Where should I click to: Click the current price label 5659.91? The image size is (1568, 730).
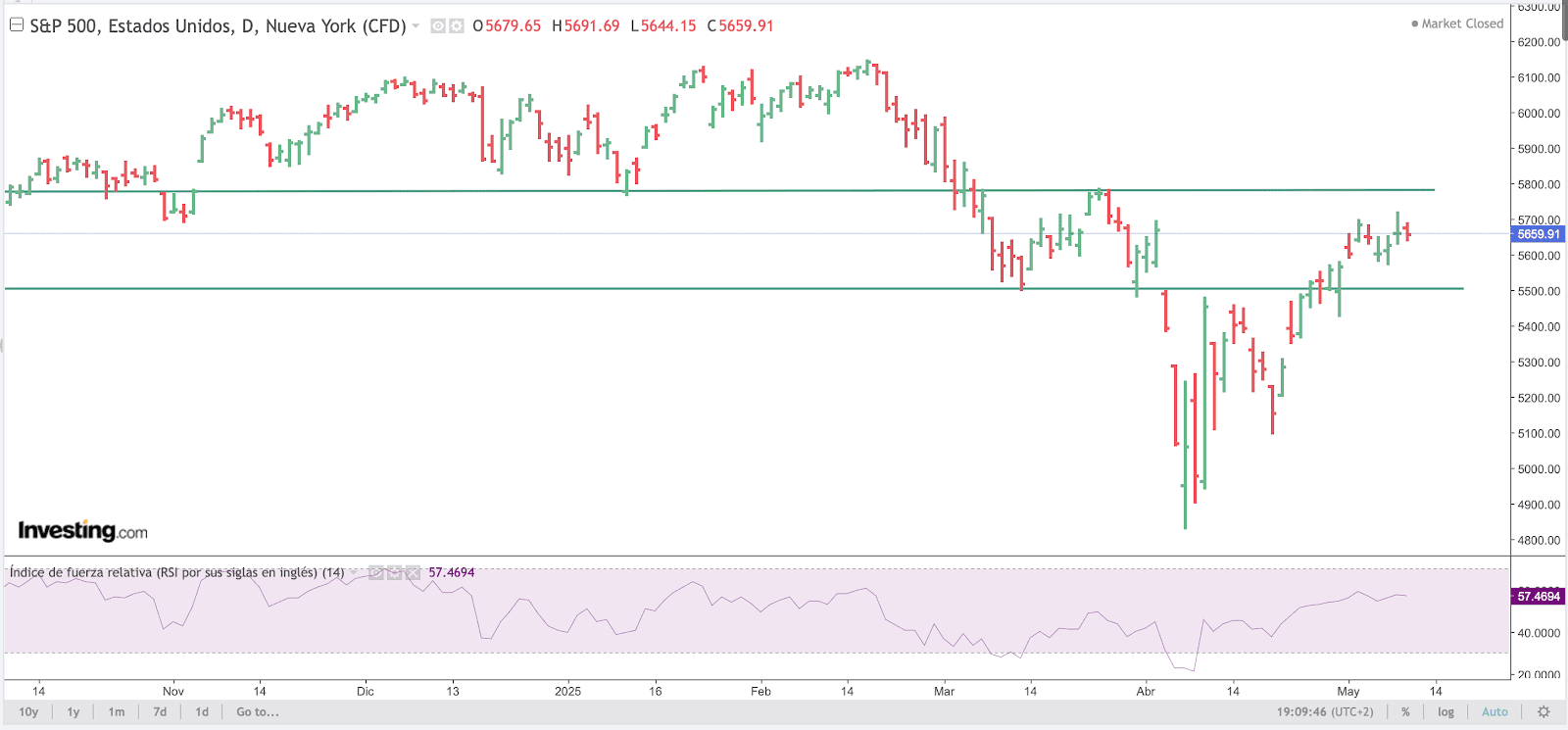pyautogui.click(x=1538, y=234)
